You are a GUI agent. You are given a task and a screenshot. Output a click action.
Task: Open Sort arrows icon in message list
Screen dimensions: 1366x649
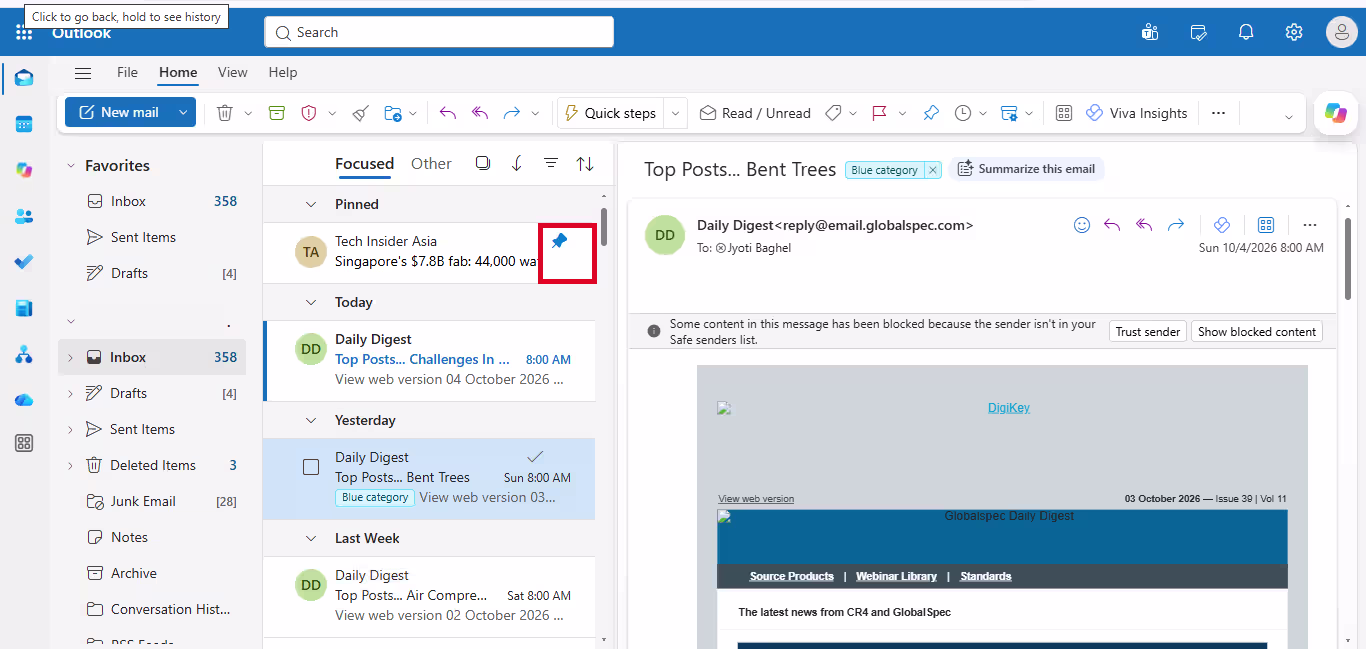(x=585, y=163)
